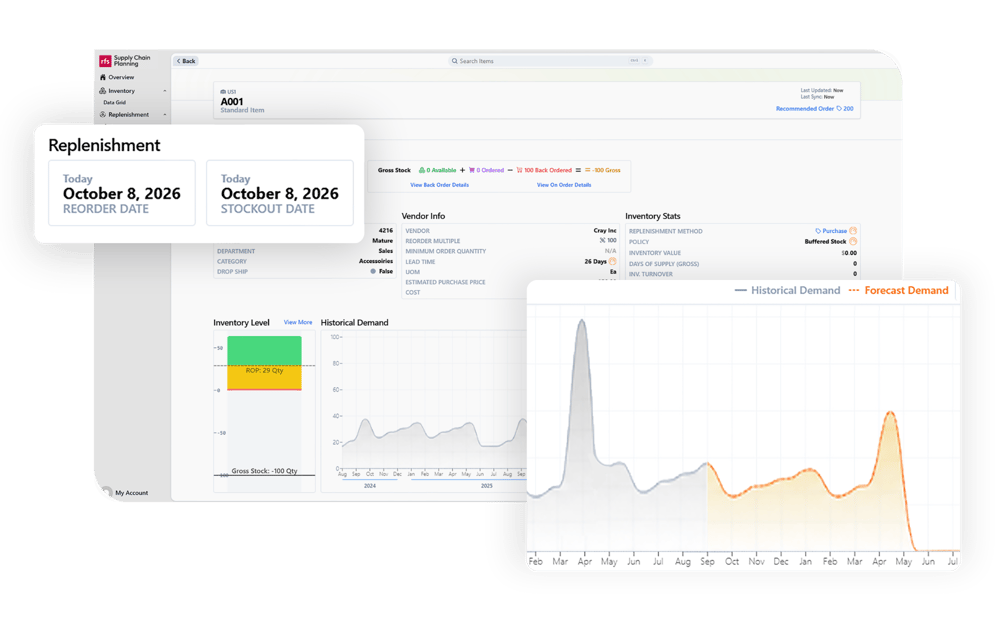Click the yellow zone of the inventory level bar
The height and width of the screenshot is (628, 1000).
pos(265,377)
